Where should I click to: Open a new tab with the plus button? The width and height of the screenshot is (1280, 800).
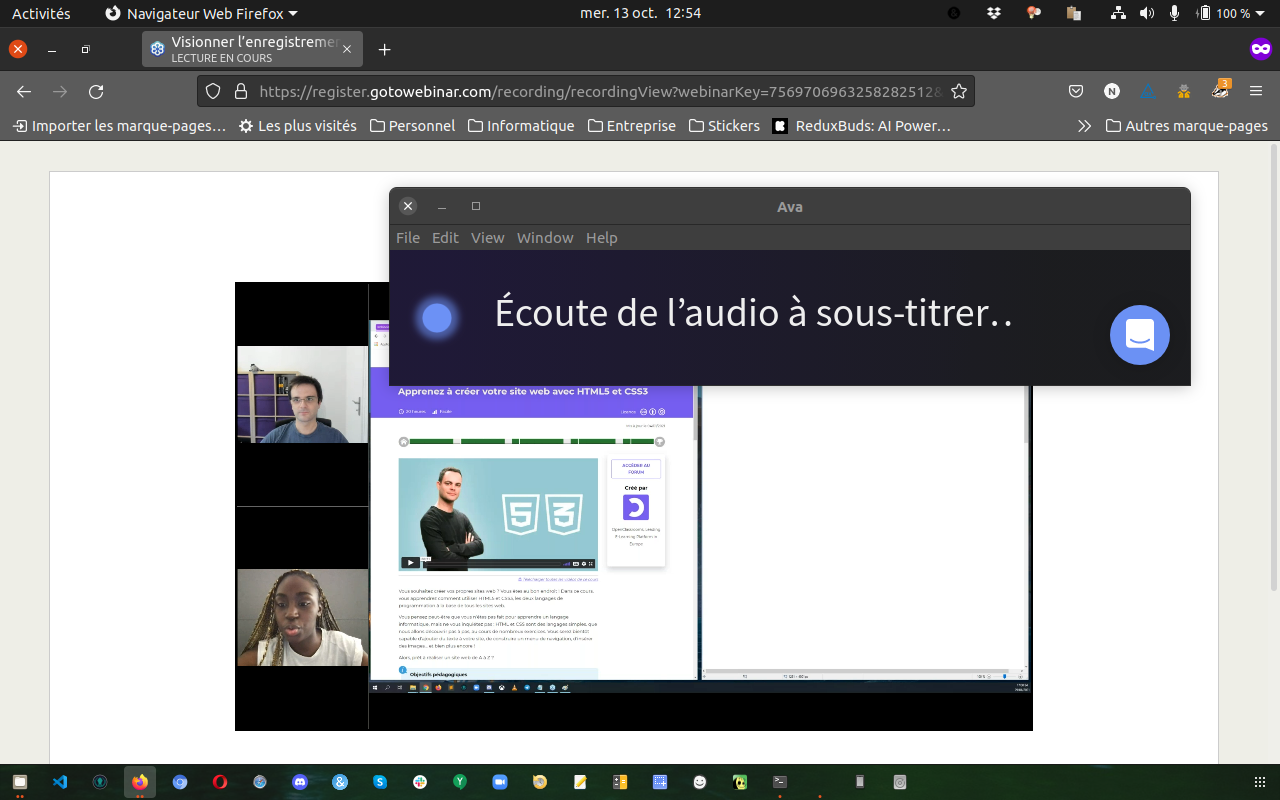[x=384, y=49]
